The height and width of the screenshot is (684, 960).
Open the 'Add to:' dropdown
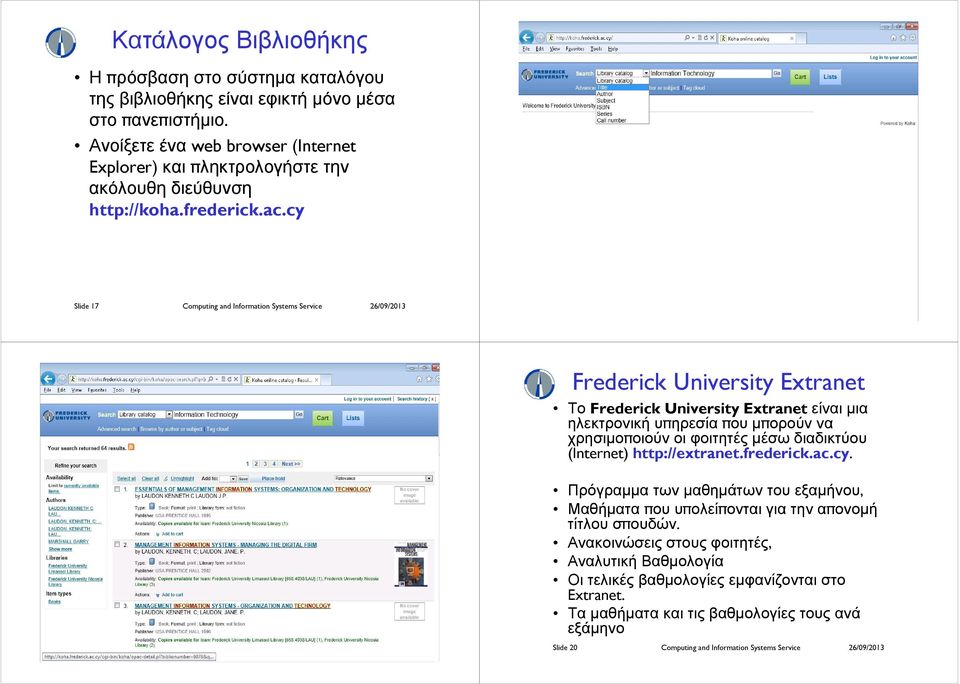(x=228, y=479)
